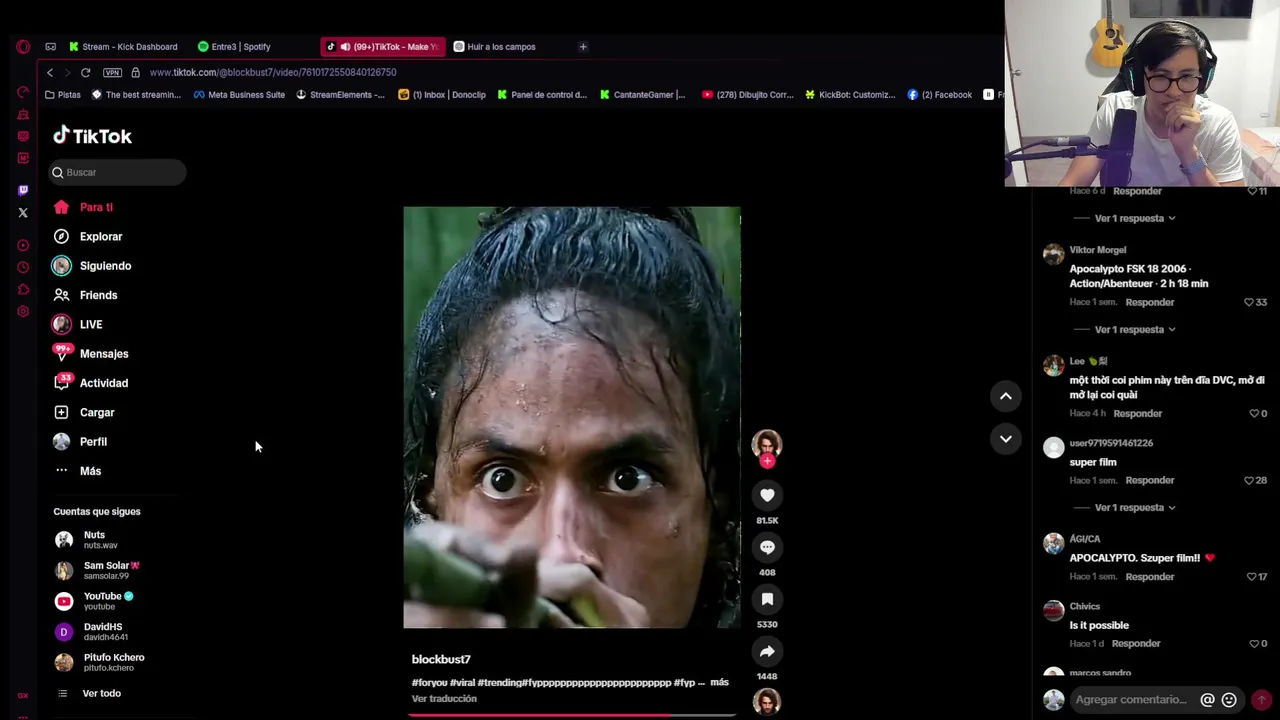
Task: Click the address bar URL
Action: click(273, 72)
